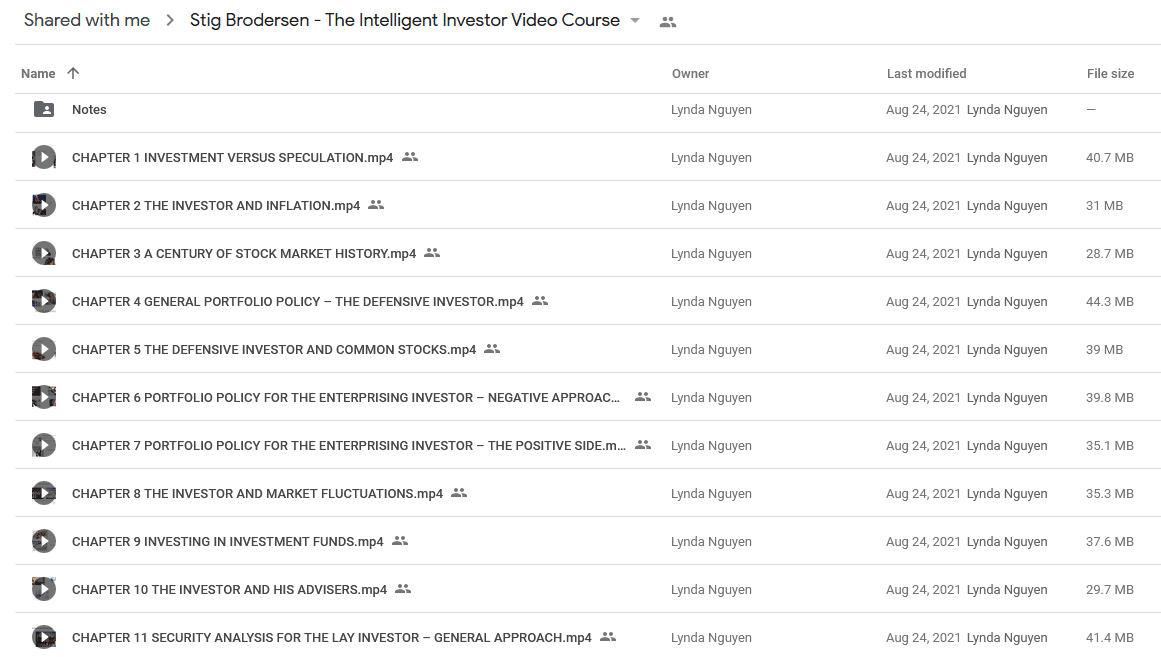Viewport: 1161px width, 657px height.
Task: Select CHAPTER 3 A CENTURY OF STOCK MARKET HISTORY.mp4
Action: (x=244, y=253)
